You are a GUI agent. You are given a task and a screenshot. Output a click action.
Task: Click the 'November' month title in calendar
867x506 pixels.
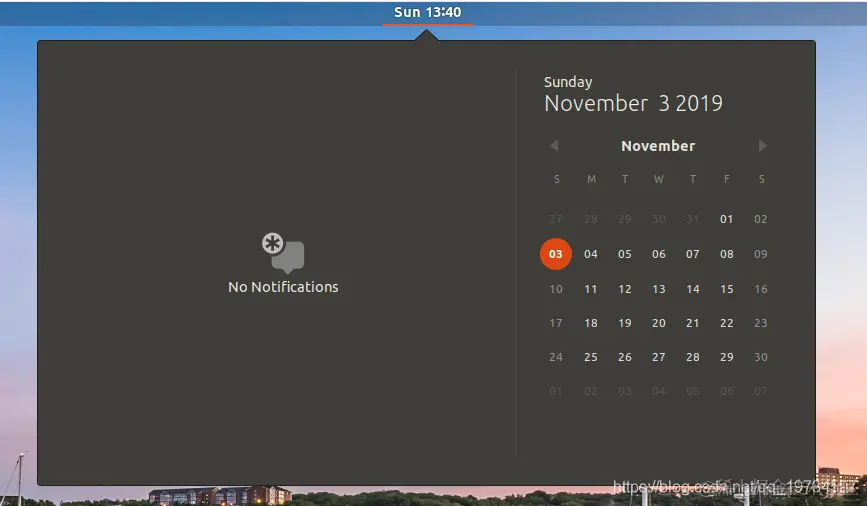(x=658, y=146)
